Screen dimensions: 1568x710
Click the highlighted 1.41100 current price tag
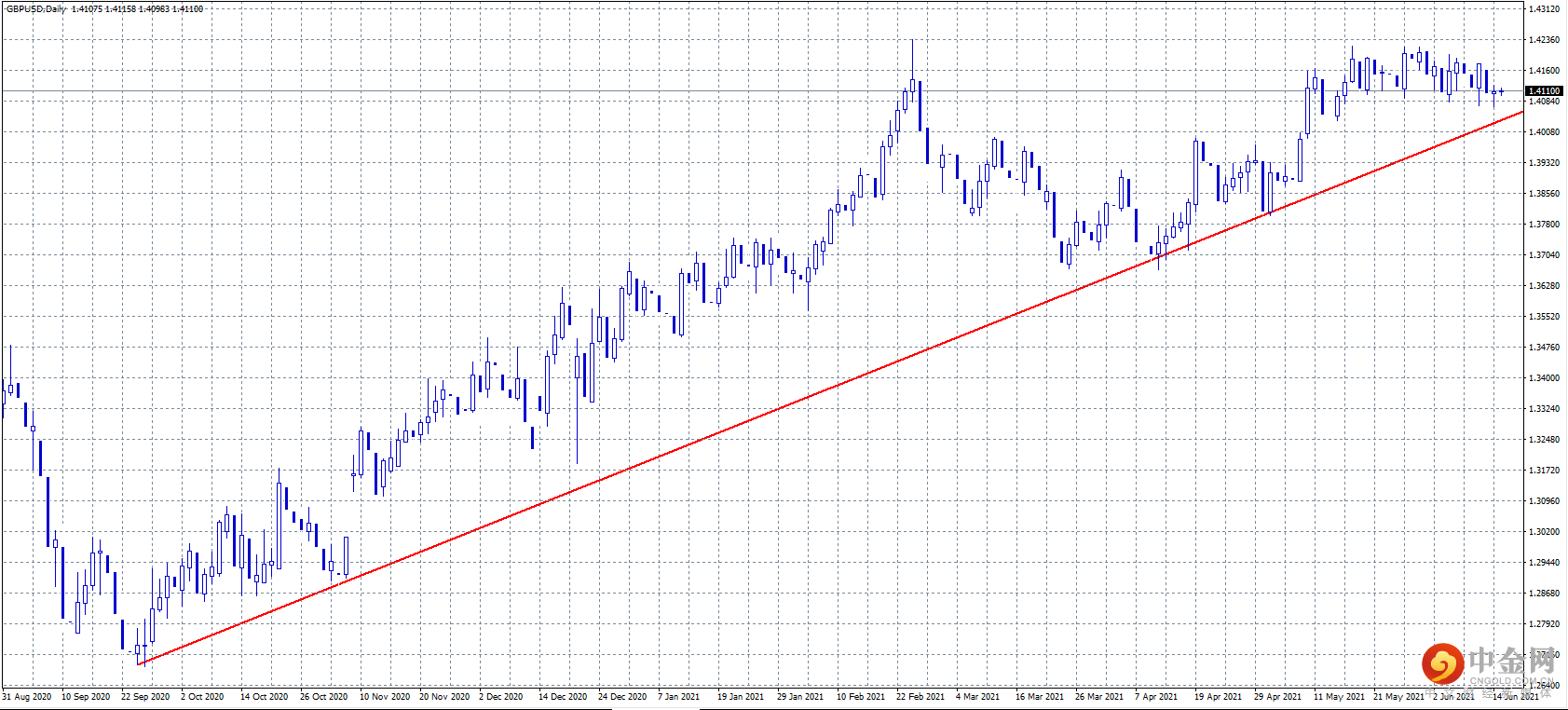tap(1544, 90)
